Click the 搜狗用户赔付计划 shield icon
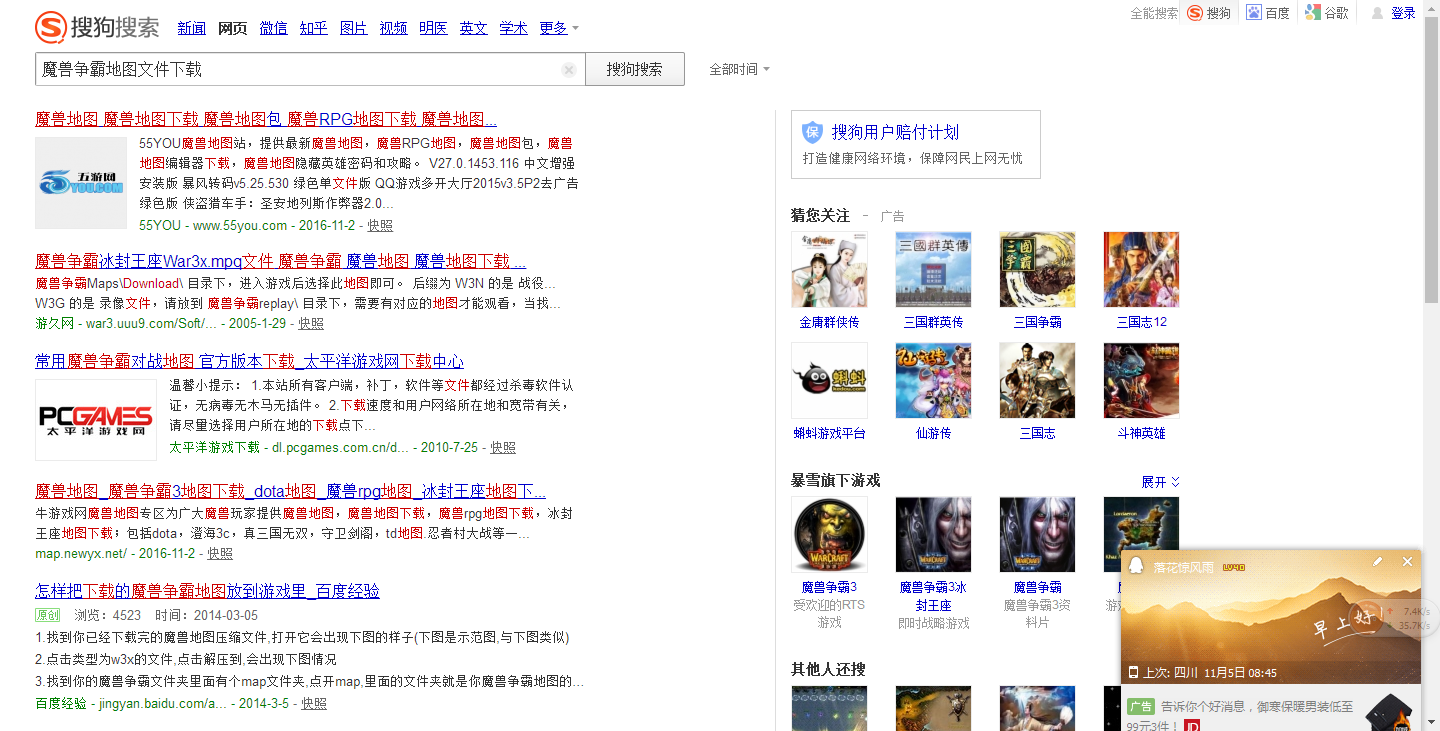 (x=813, y=132)
